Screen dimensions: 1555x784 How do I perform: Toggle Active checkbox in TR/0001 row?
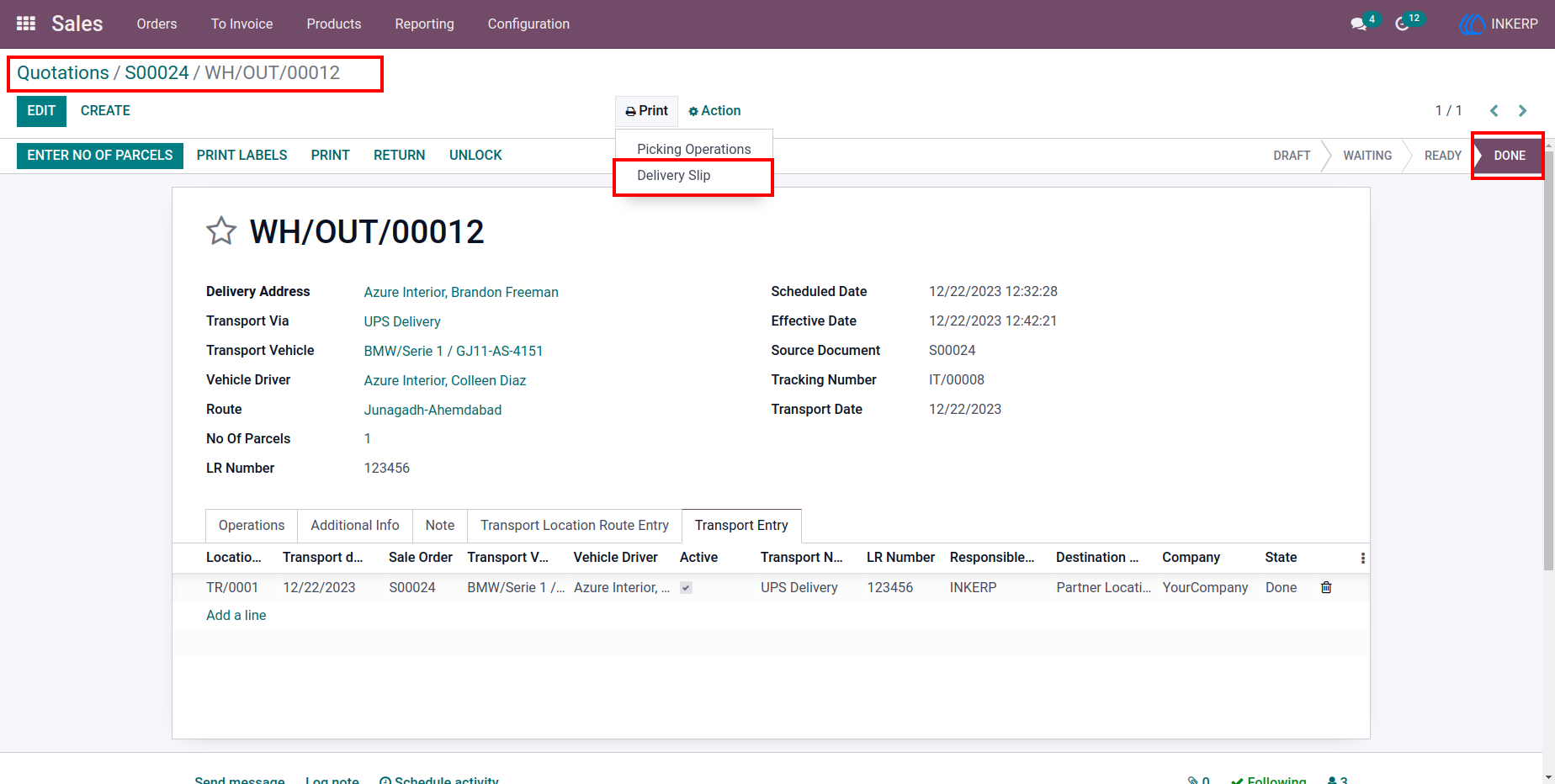pyautogui.click(x=686, y=587)
